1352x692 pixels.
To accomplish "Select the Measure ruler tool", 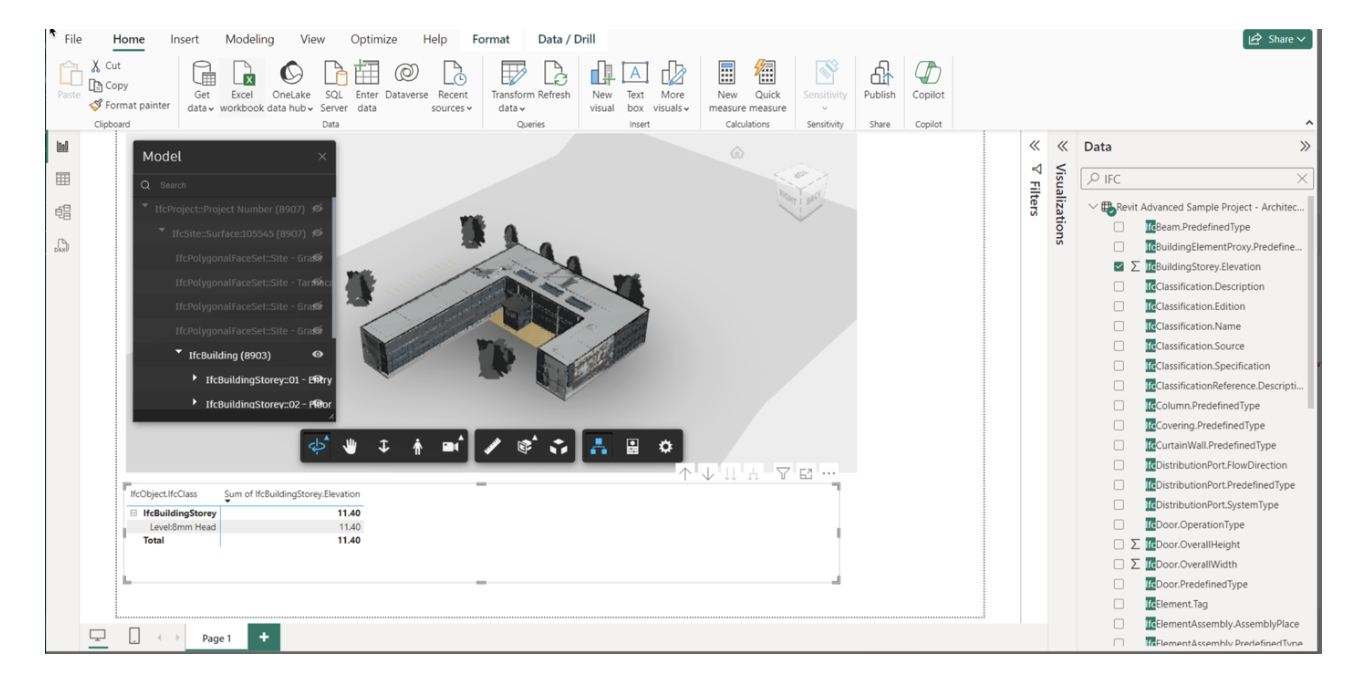I will [492, 447].
